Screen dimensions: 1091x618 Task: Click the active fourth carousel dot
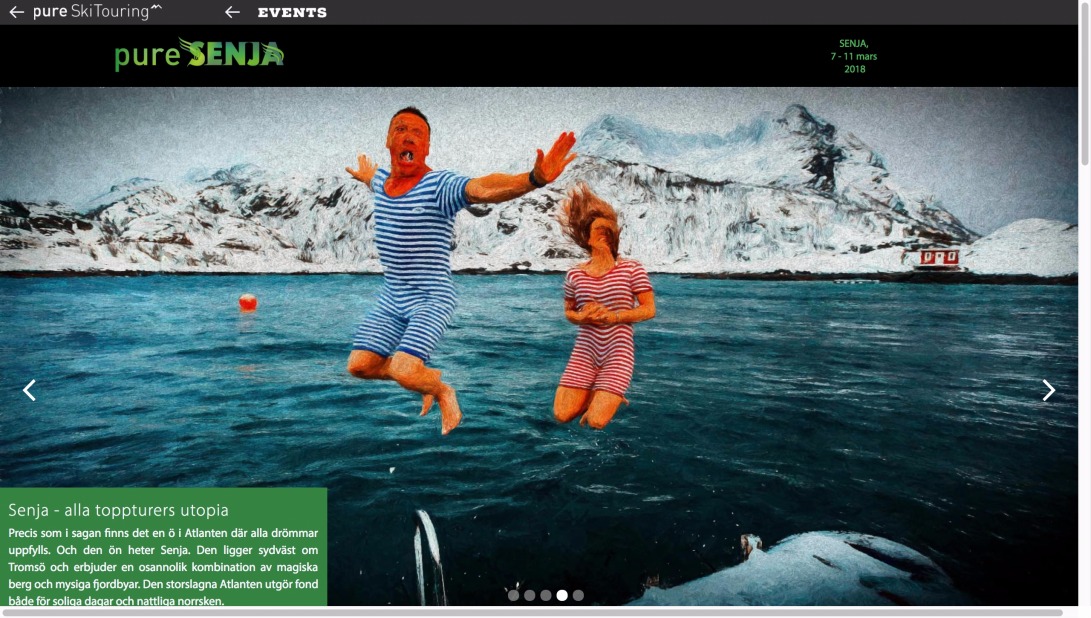point(562,595)
